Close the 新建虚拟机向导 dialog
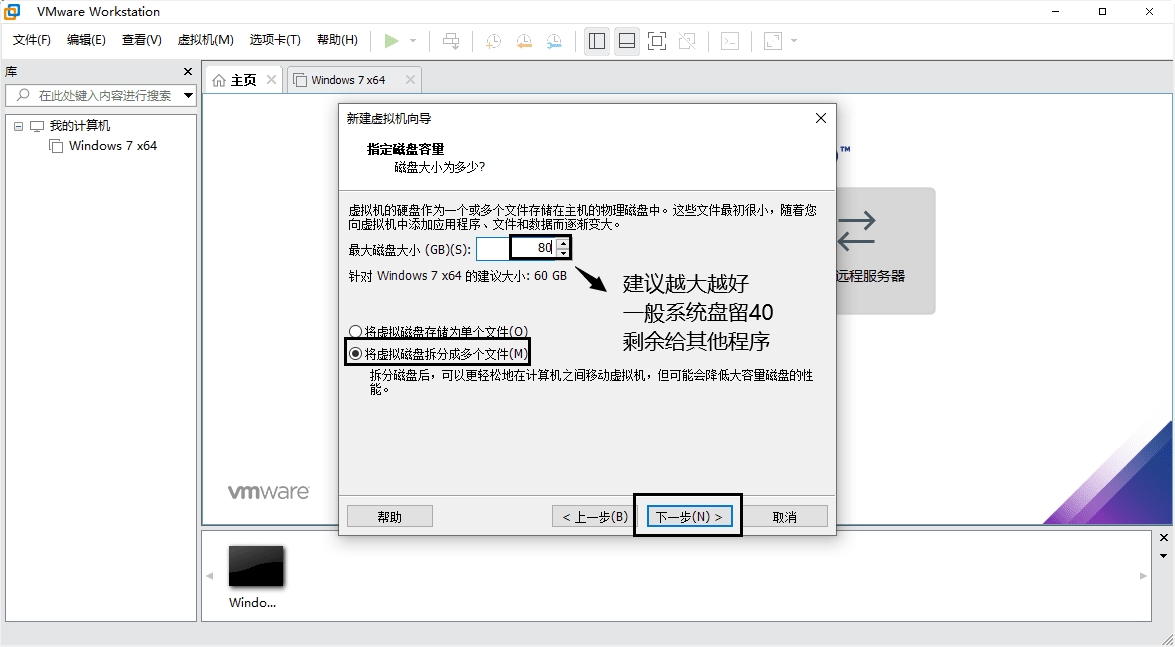 [821, 118]
